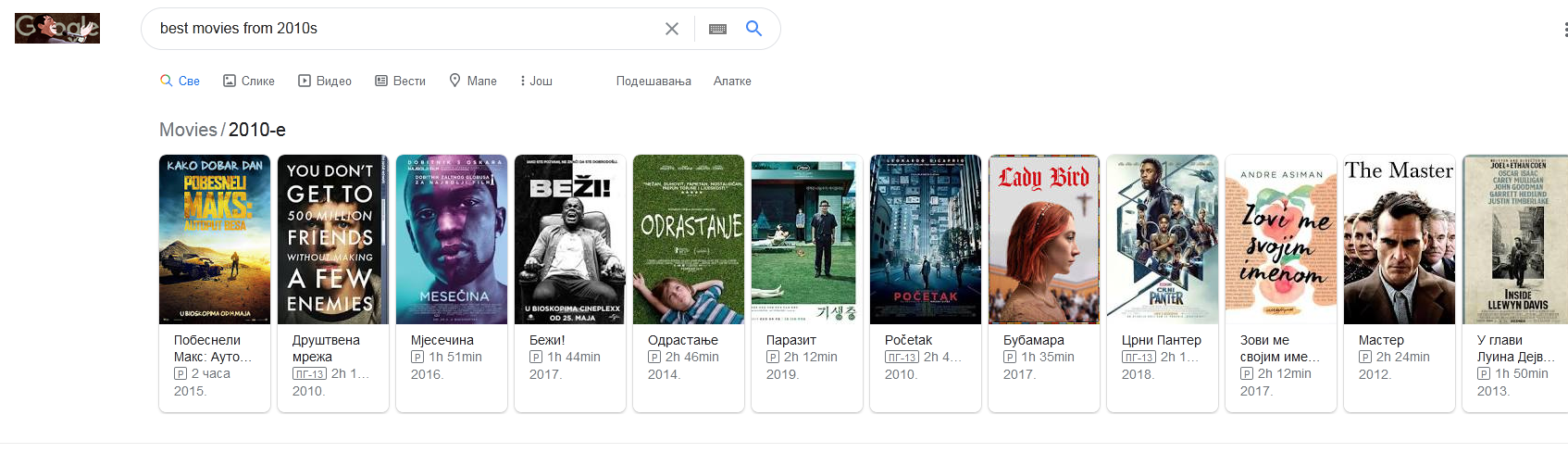1568x453 pixels.
Task: Click the '1h 50min' runtime under У глави Луина
Action: [1522, 373]
